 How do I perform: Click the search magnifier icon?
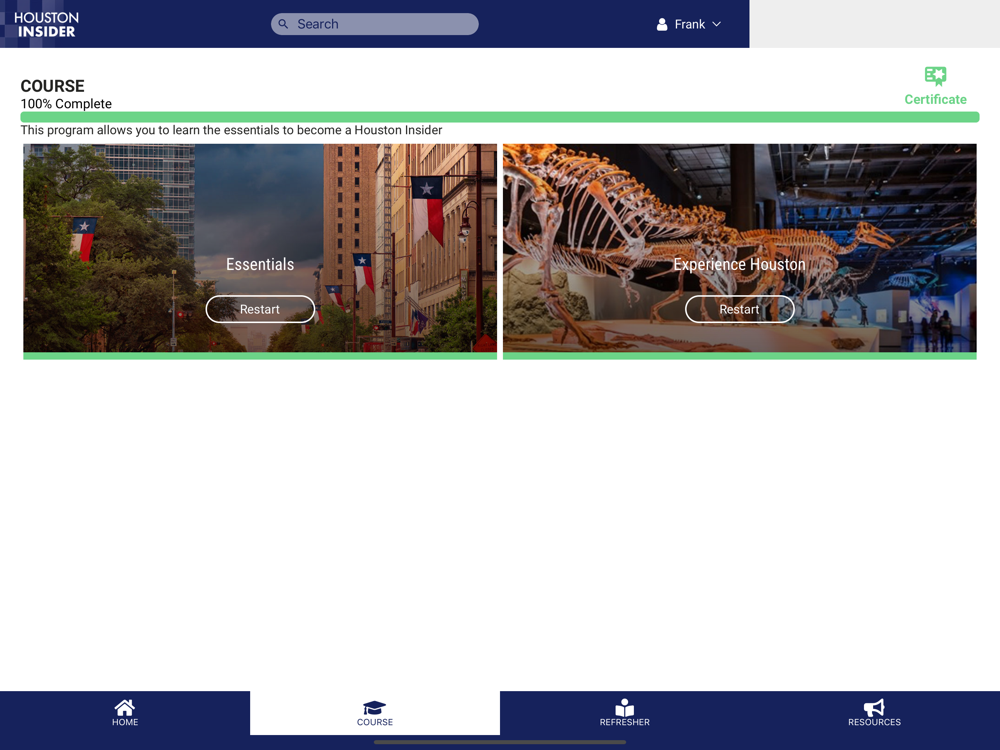pos(283,24)
